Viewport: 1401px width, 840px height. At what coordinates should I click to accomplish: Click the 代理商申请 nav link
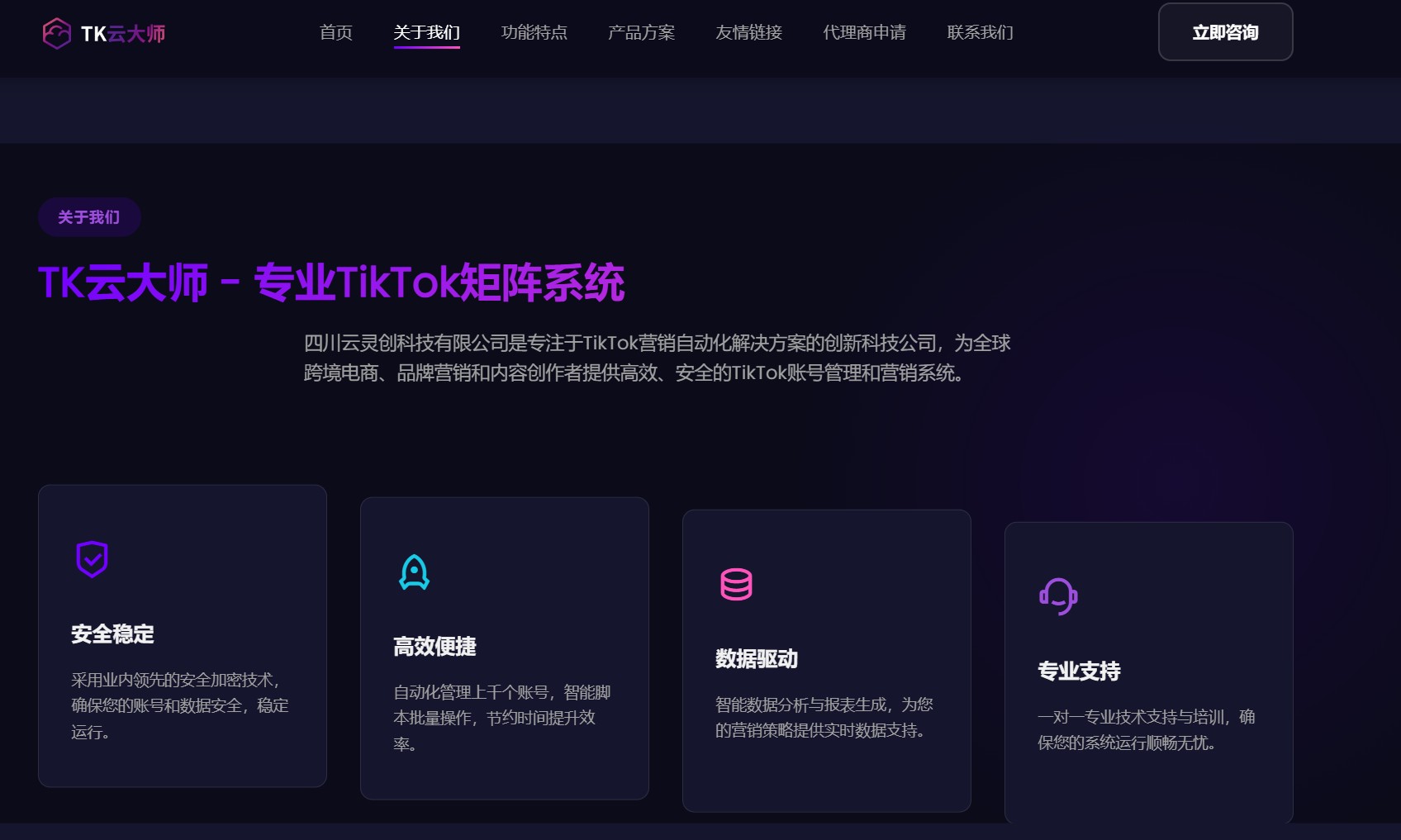(x=864, y=33)
